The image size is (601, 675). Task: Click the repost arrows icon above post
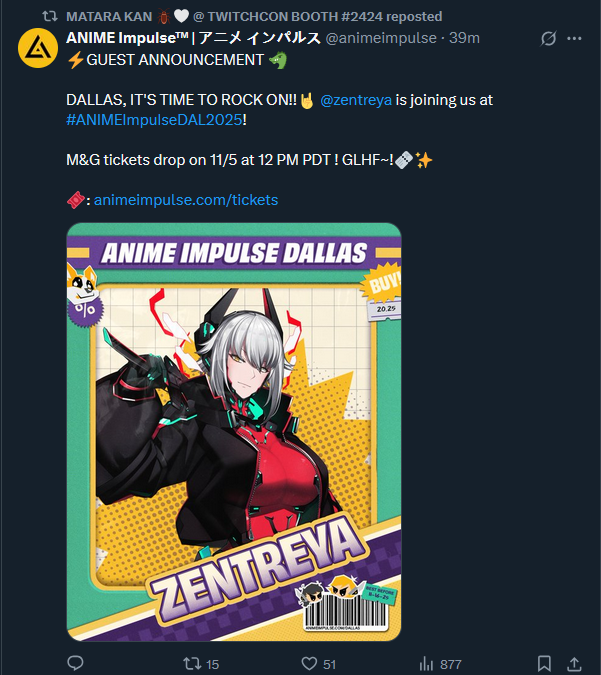click(x=50, y=16)
